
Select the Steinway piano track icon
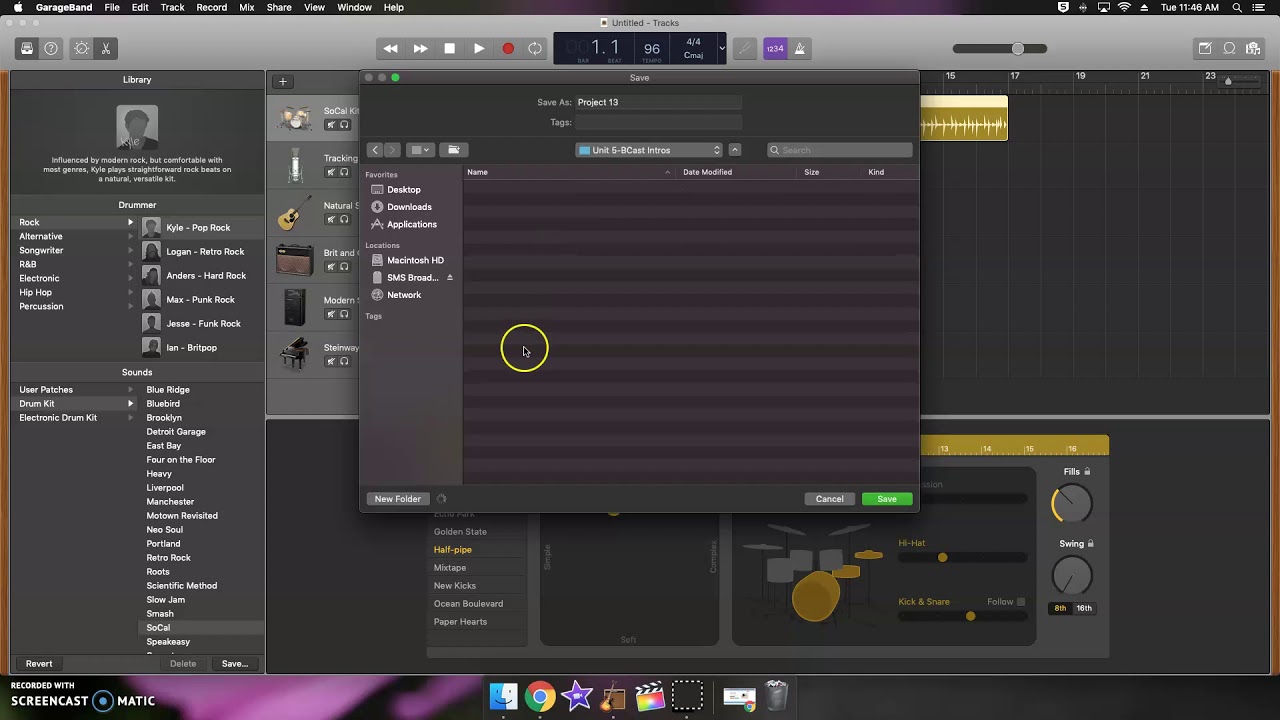[x=294, y=356]
